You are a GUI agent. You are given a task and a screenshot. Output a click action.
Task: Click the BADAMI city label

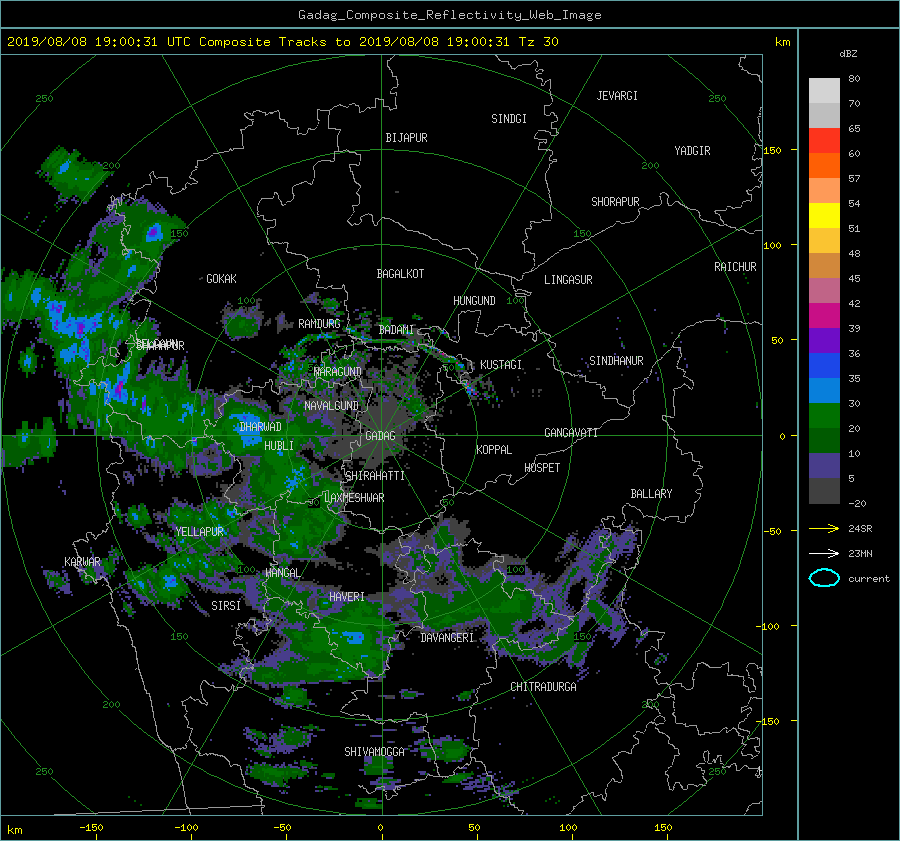(396, 330)
